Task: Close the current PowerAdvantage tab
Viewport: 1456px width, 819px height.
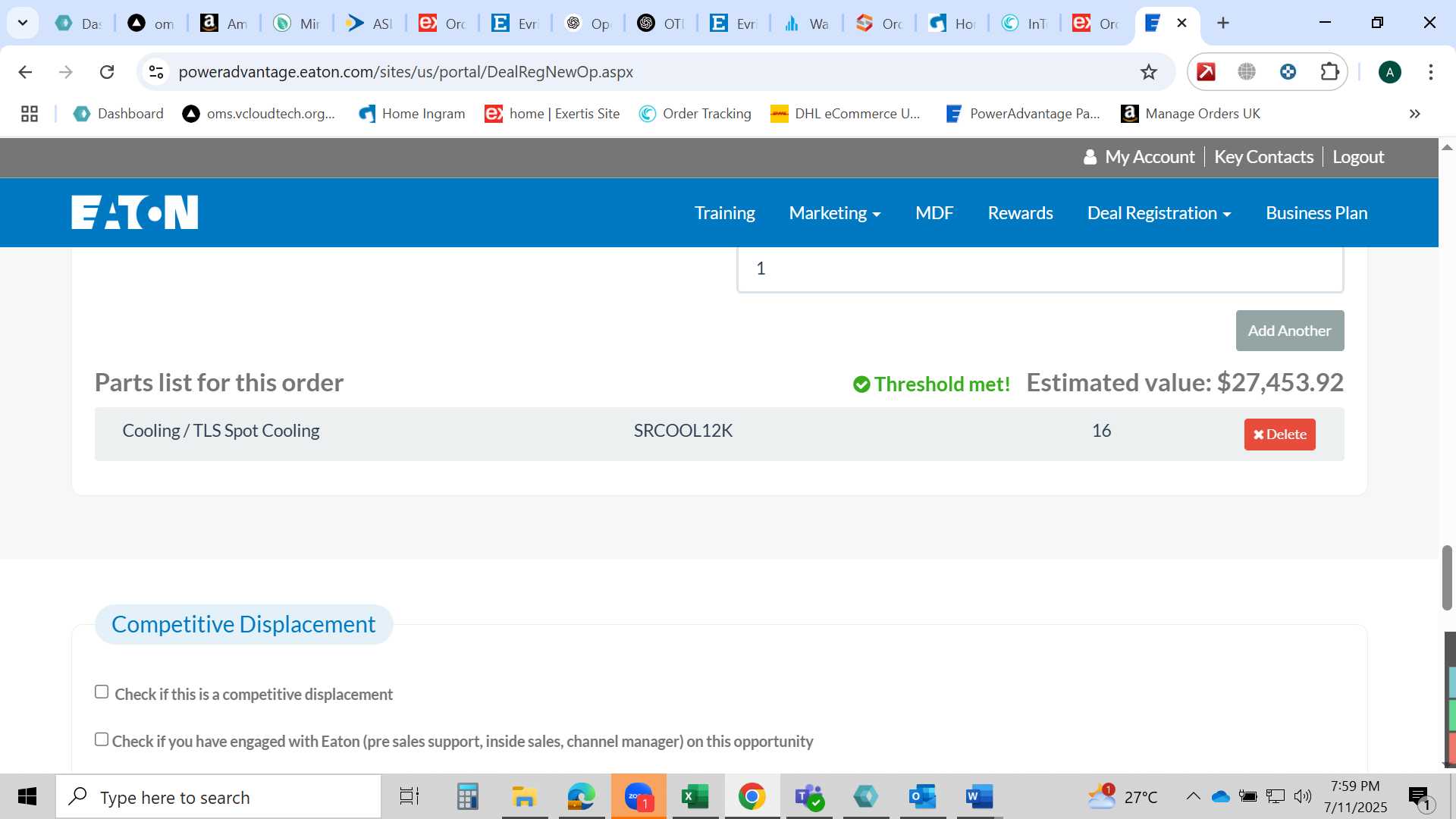Action: 1181,23
